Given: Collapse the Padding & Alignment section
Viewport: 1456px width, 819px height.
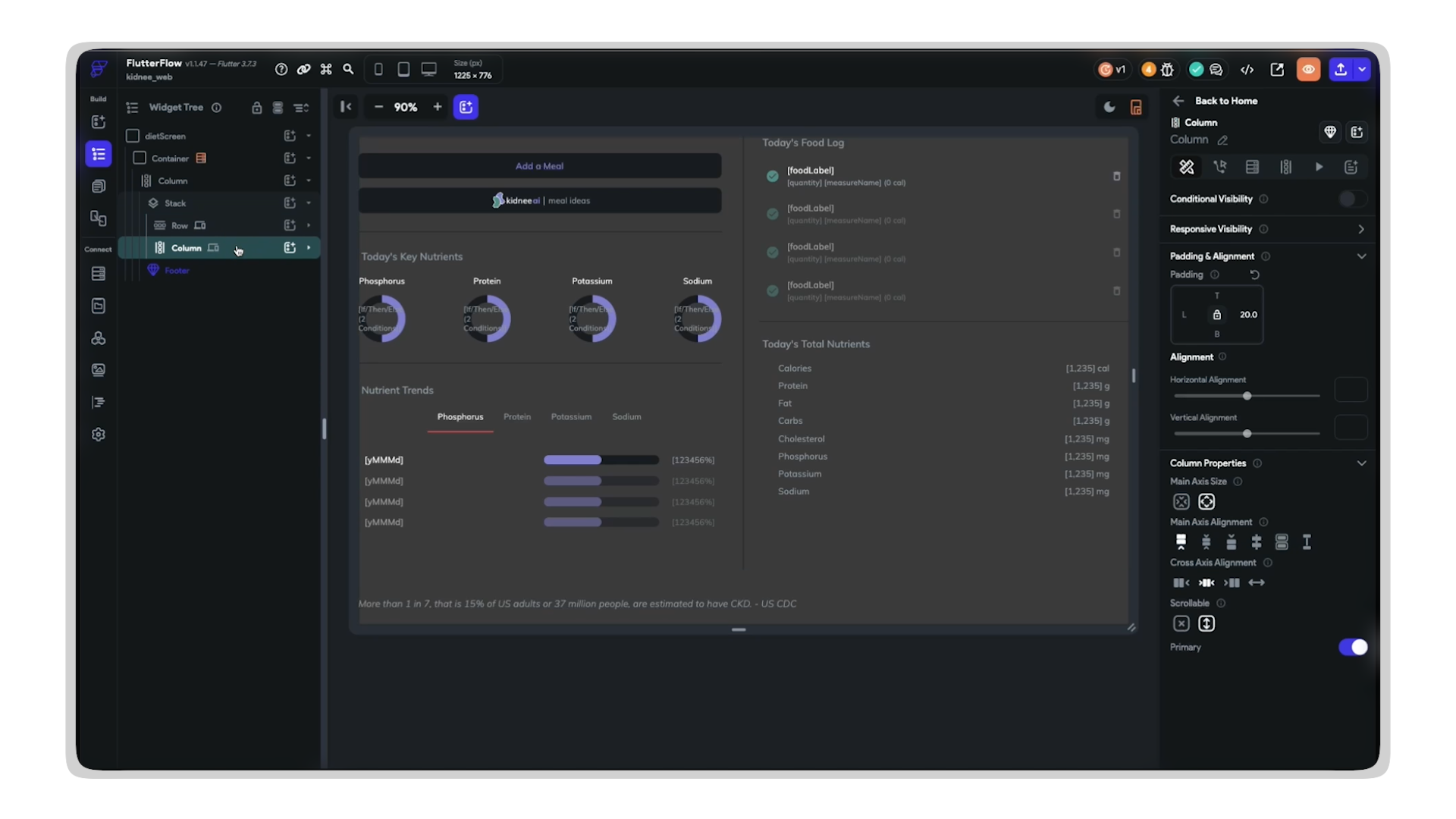Looking at the screenshot, I should (1361, 256).
